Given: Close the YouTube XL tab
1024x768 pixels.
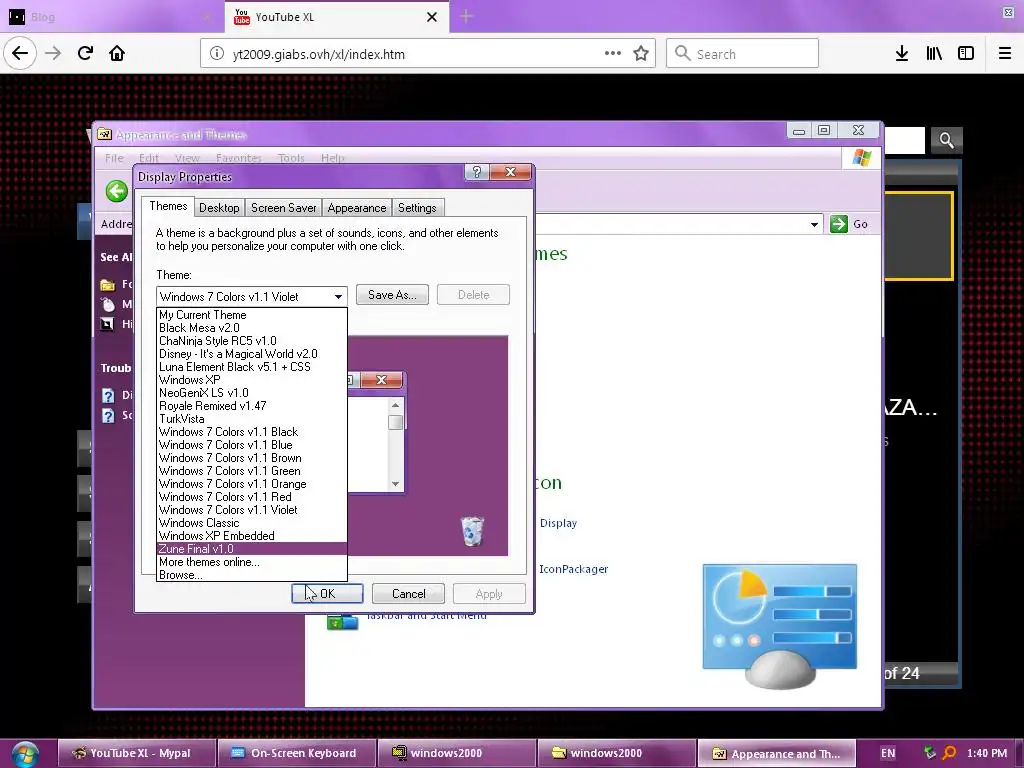Looking at the screenshot, I should pyautogui.click(x=432, y=17).
